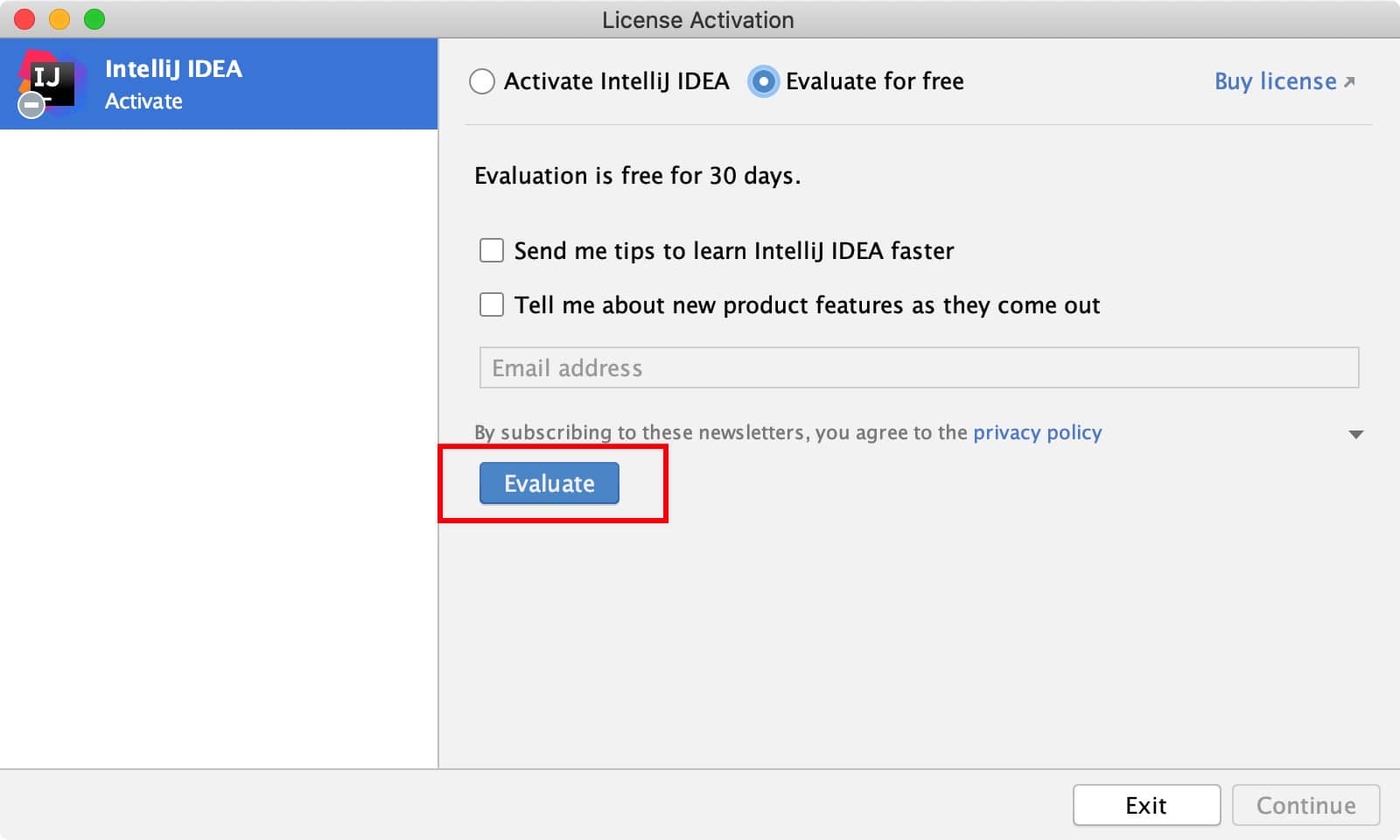
Task: Close the License Activation window
Action: [x=24, y=19]
